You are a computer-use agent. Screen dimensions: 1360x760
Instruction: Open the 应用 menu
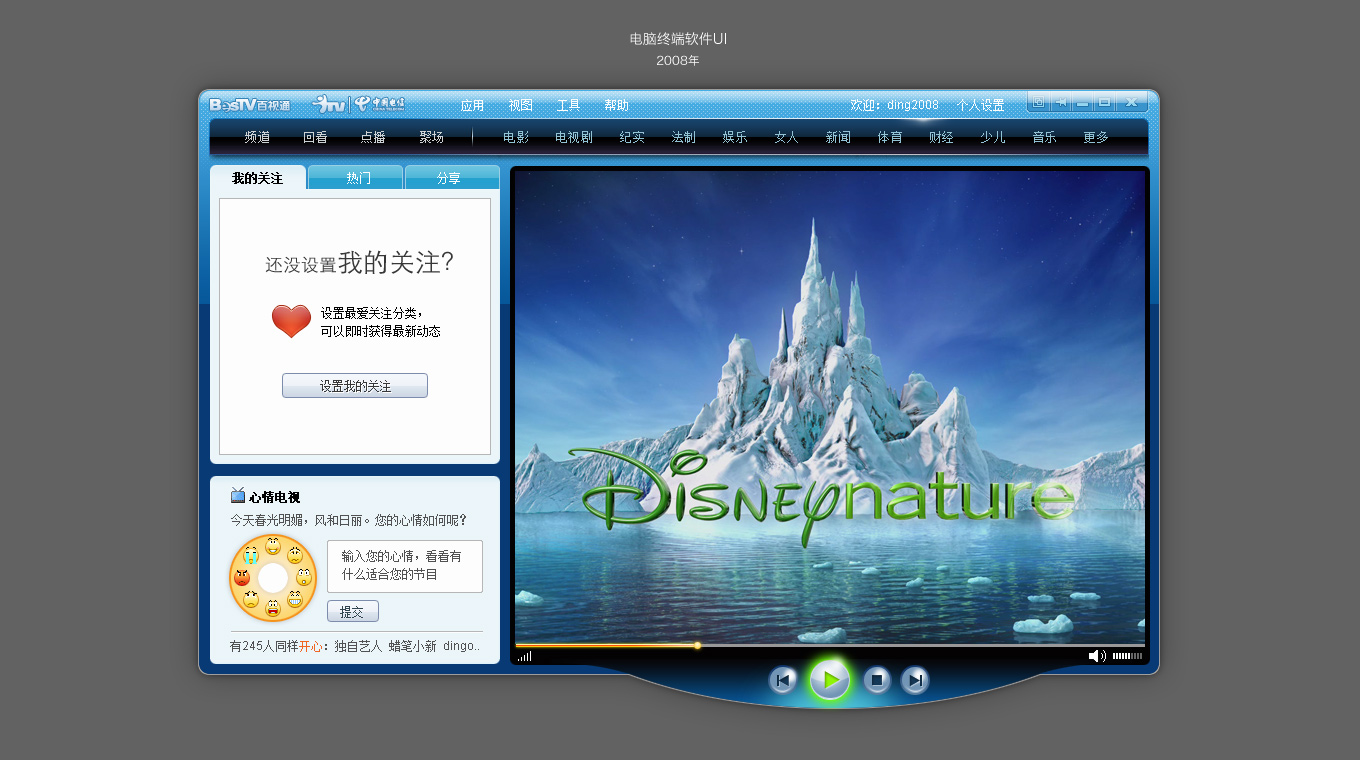click(x=472, y=105)
